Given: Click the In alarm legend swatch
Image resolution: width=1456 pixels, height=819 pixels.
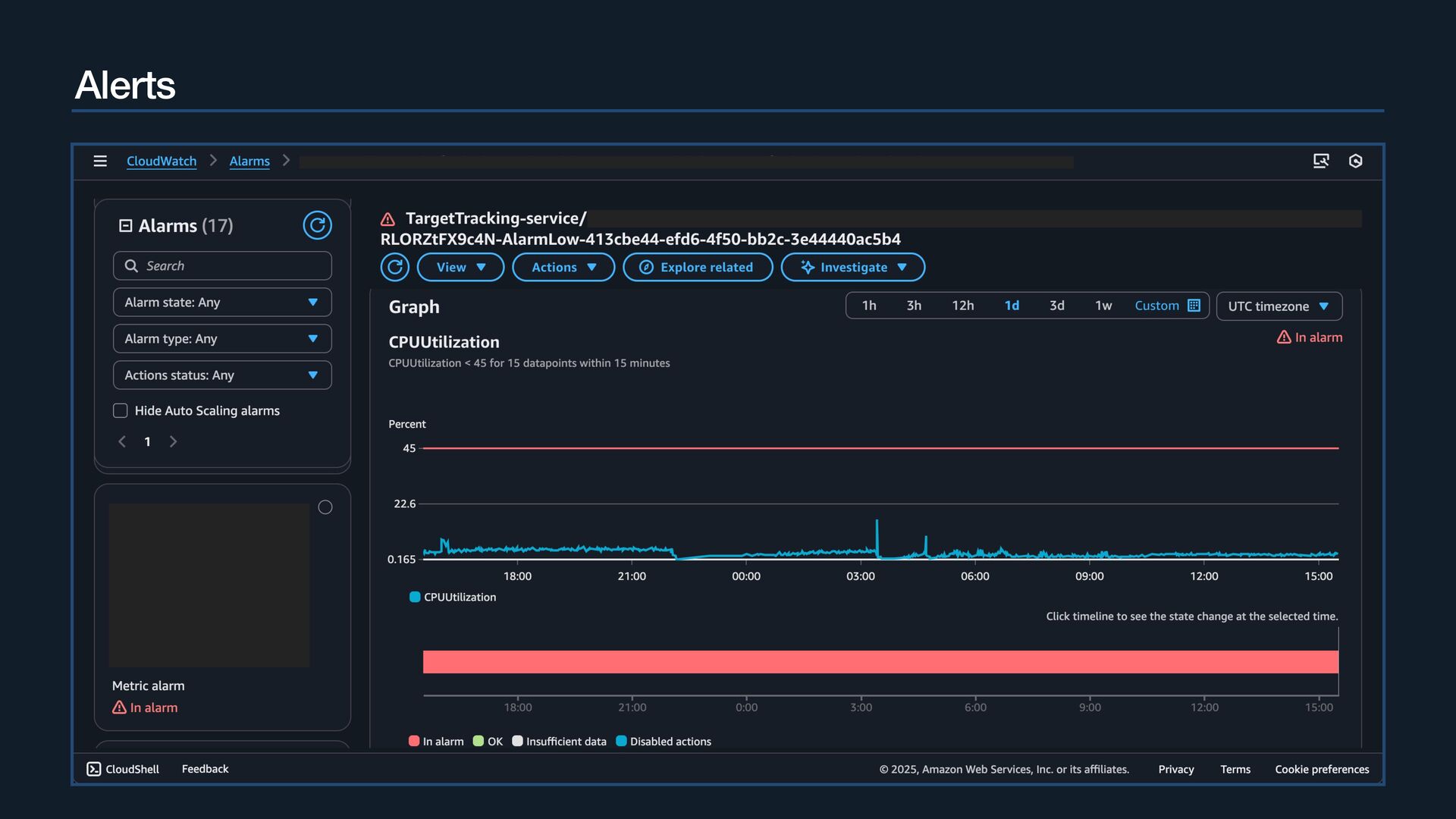Looking at the screenshot, I should click(414, 741).
